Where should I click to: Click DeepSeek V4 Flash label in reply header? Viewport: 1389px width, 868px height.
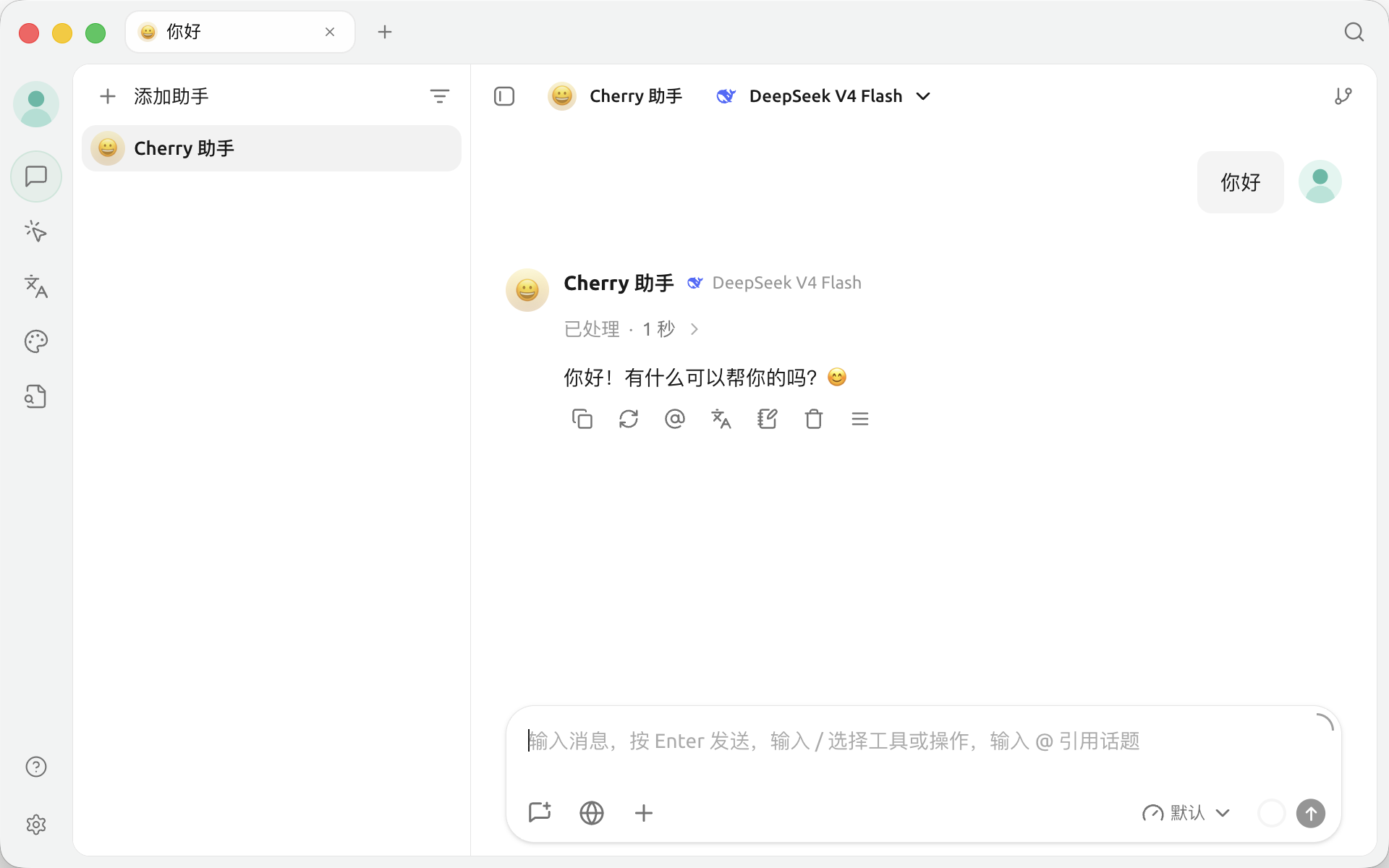pos(786,283)
